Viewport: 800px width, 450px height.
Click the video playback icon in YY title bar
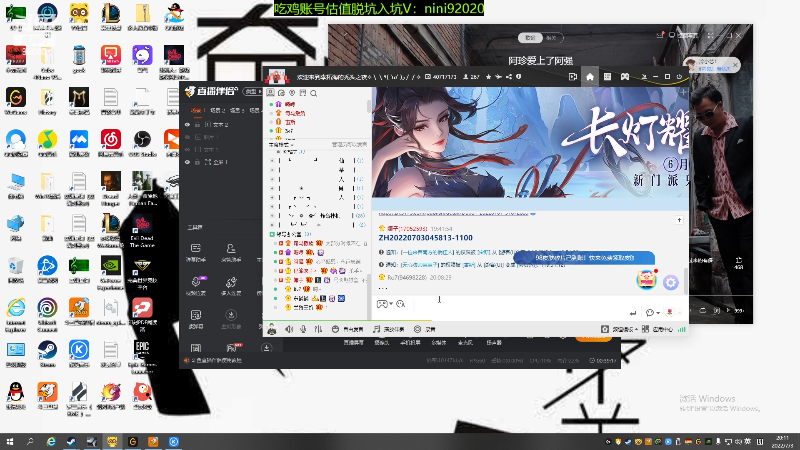click(573, 77)
